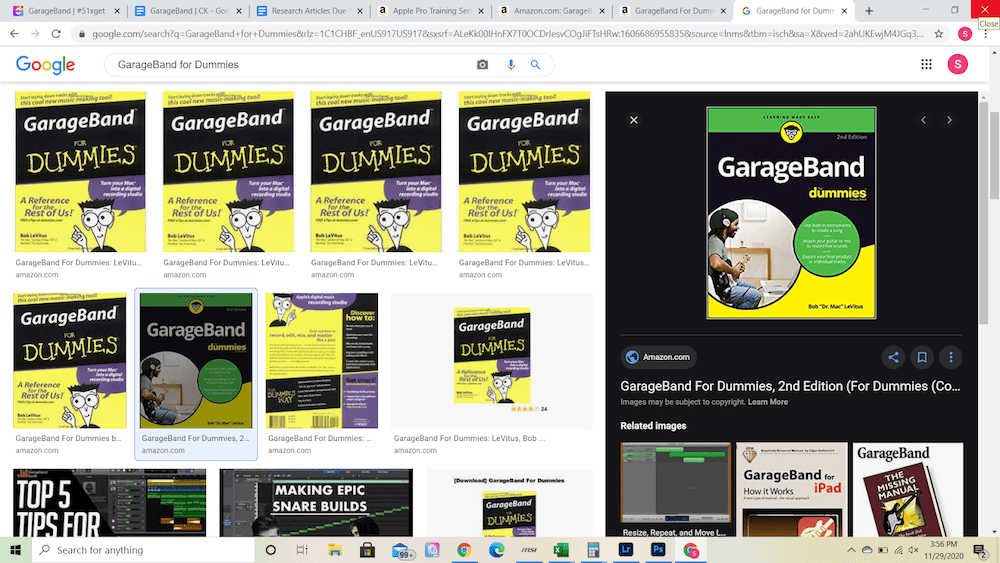This screenshot has width=1000, height=563.
Task: Click the blue search magnifier button
Action: (x=535, y=64)
